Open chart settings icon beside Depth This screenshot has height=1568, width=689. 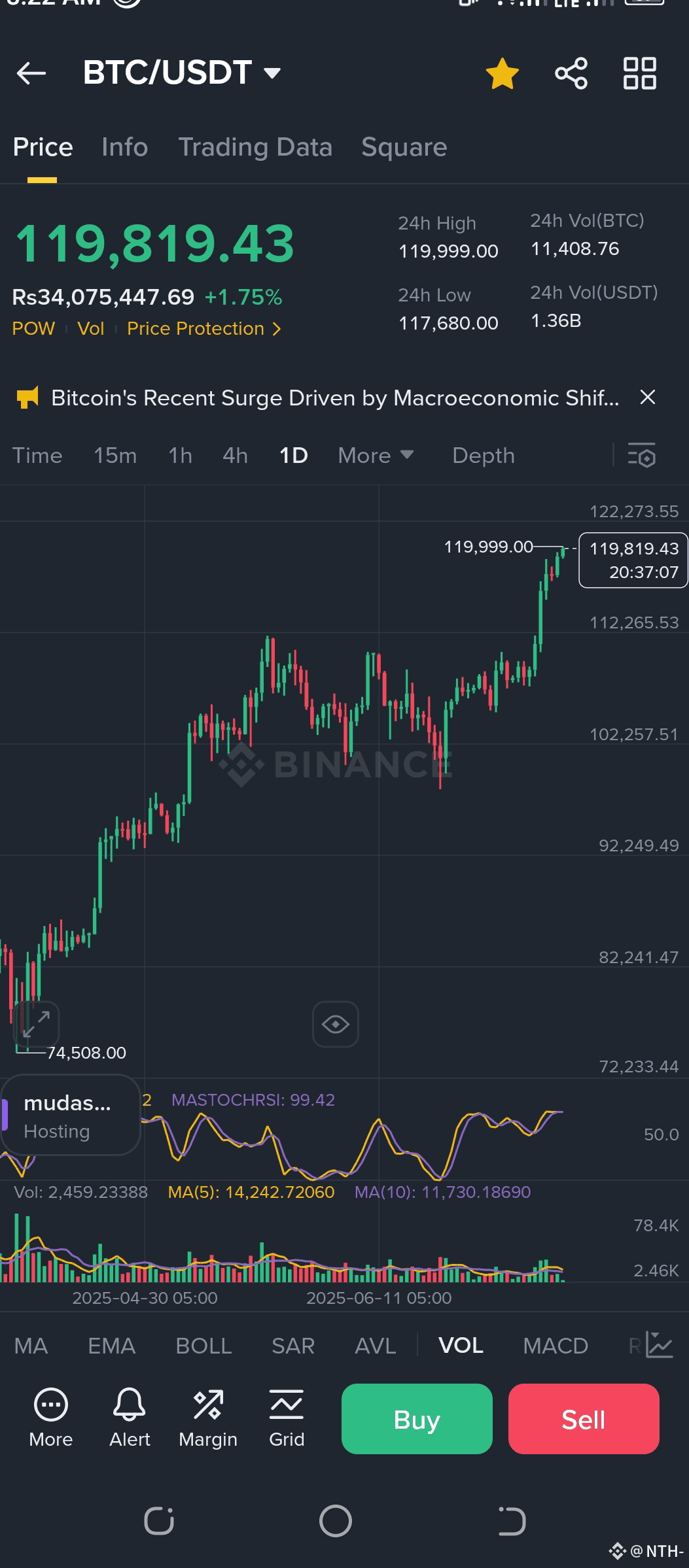(642, 456)
